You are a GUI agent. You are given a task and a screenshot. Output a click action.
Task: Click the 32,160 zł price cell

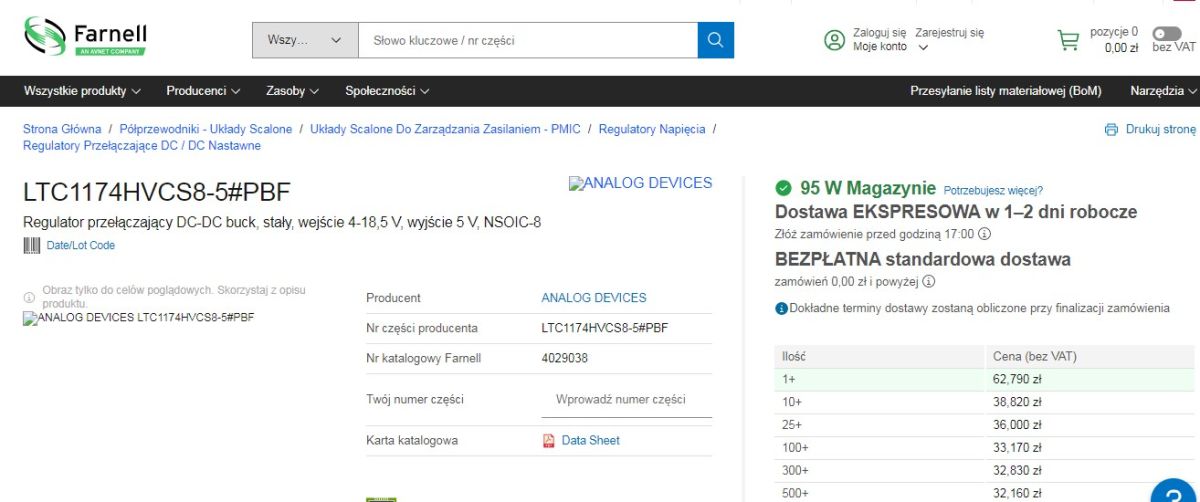tap(1017, 493)
